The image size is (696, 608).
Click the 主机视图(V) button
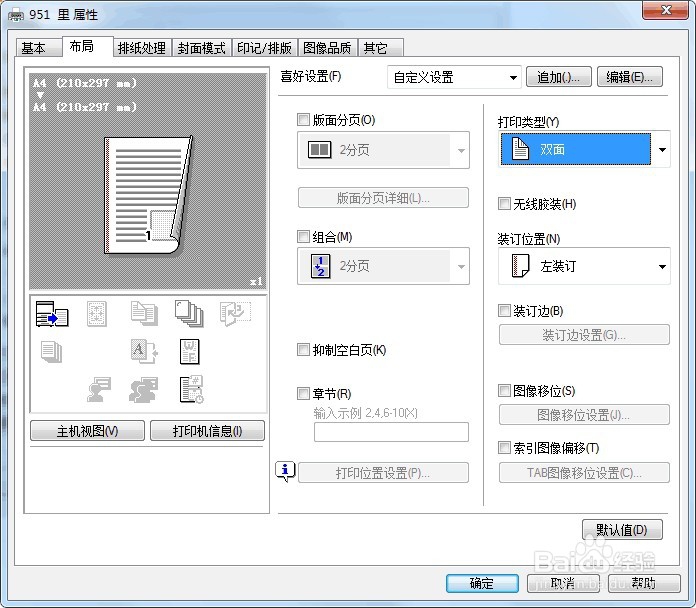[87, 431]
